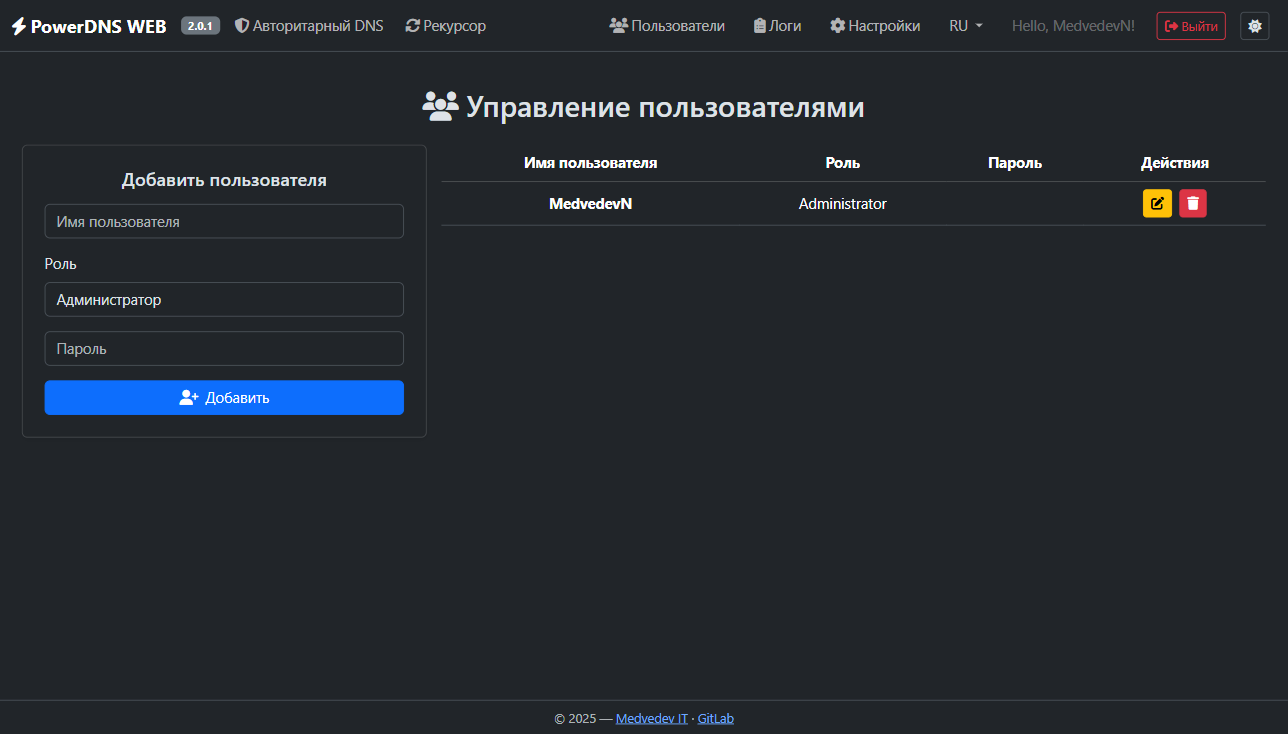The height and width of the screenshot is (734, 1288).
Task: Open the GitLab footer link
Action: tap(715, 718)
